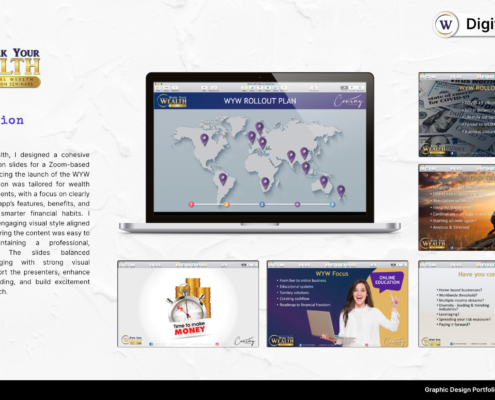This screenshot has width=495, height=400.
Task: Click the Online Education speech bubble
Action: tap(387, 281)
